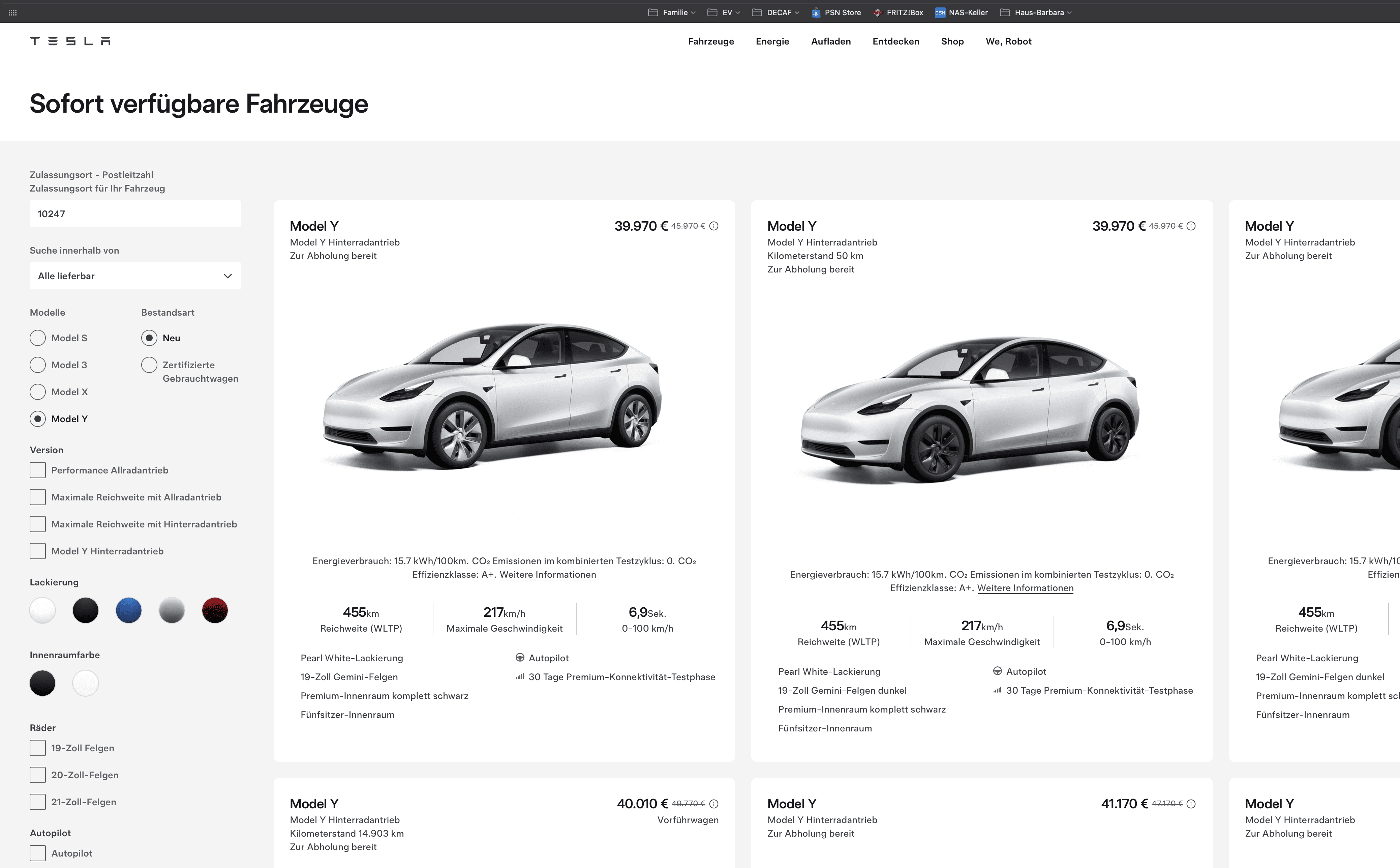Screen dimensions: 1400x868
Task: Open Model Y listing with Kilometerstand 14.903 km
Action: [314, 804]
